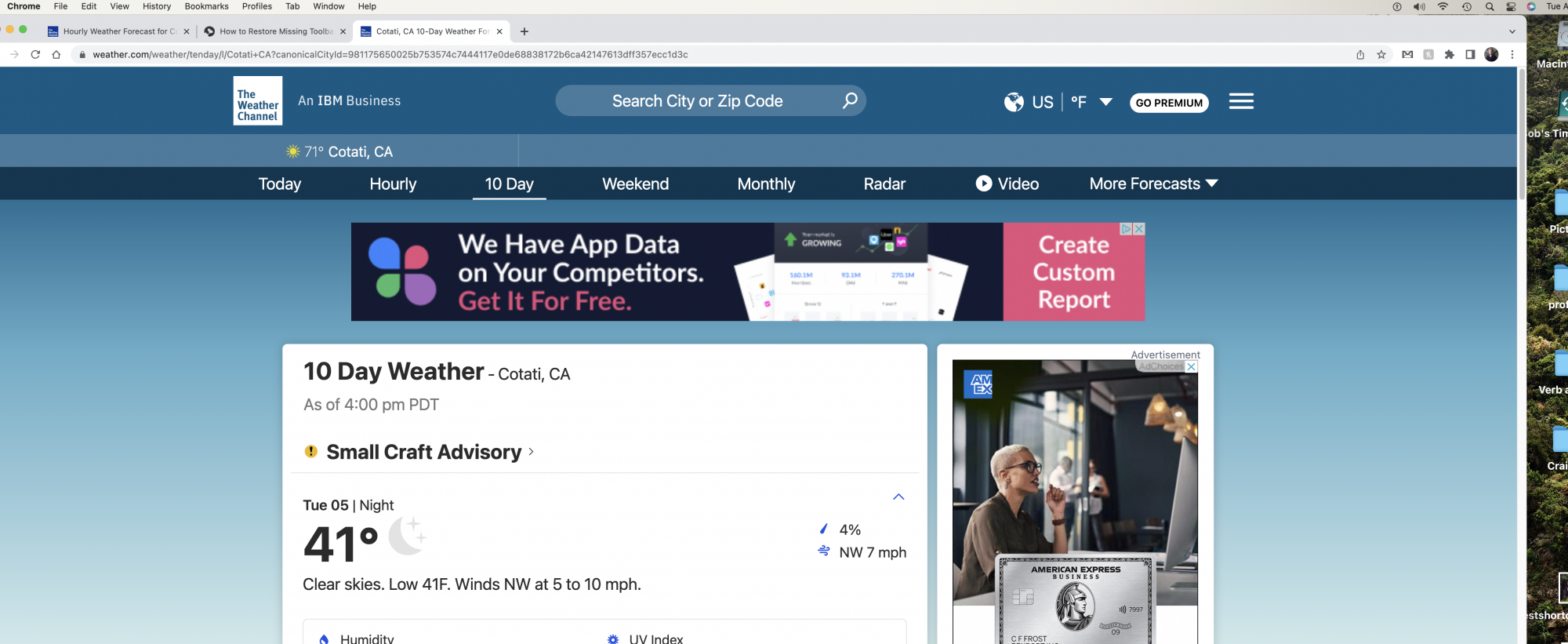This screenshot has height=644, width=1568.
Task: Click the UV Index label
Action: [x=656, y=639]
